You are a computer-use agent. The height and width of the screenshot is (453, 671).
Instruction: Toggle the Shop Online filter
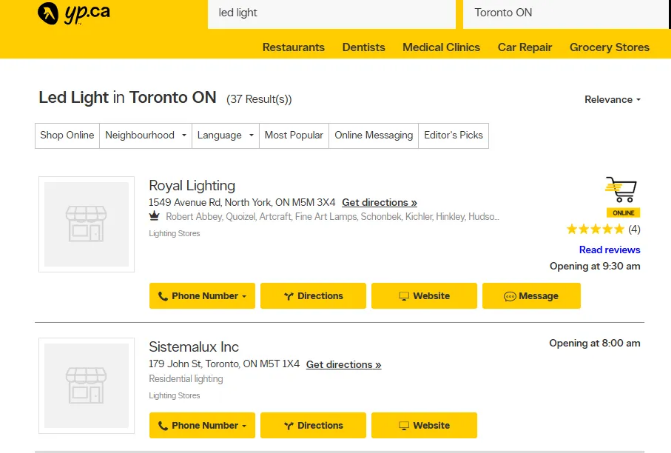point(67,135)
